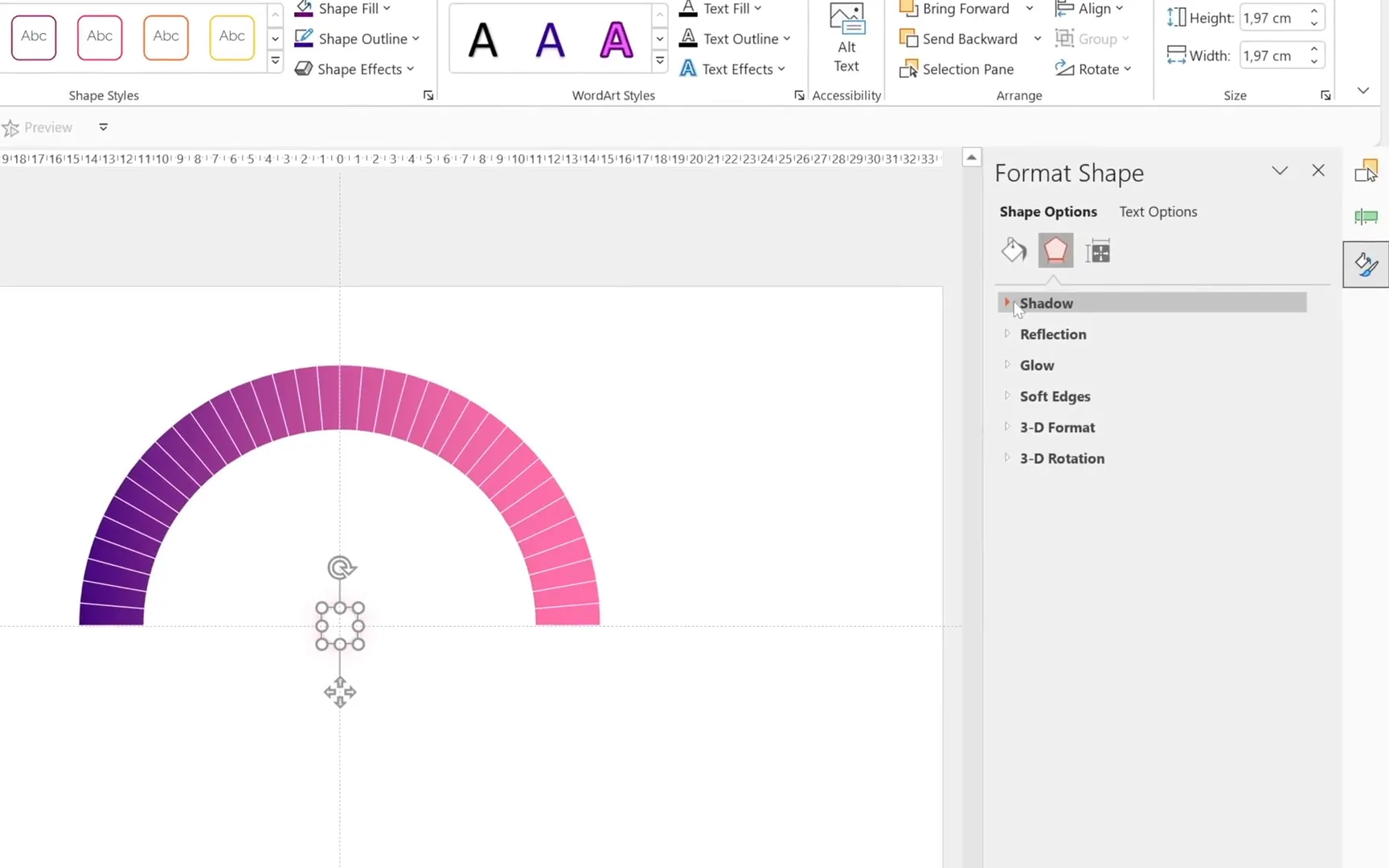Click the Bring Forward button
This screenshot has width=1389, height=868.
[957, 9]
